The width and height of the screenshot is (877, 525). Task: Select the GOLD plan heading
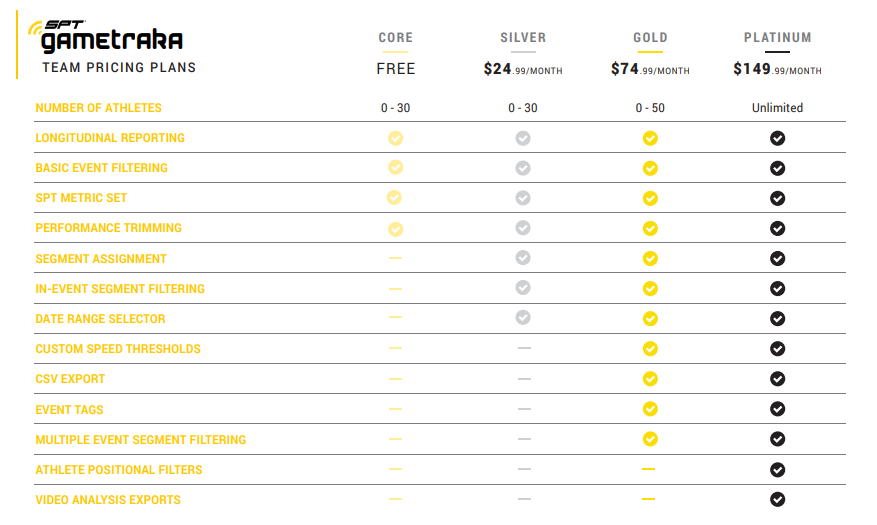click(650, 37)
